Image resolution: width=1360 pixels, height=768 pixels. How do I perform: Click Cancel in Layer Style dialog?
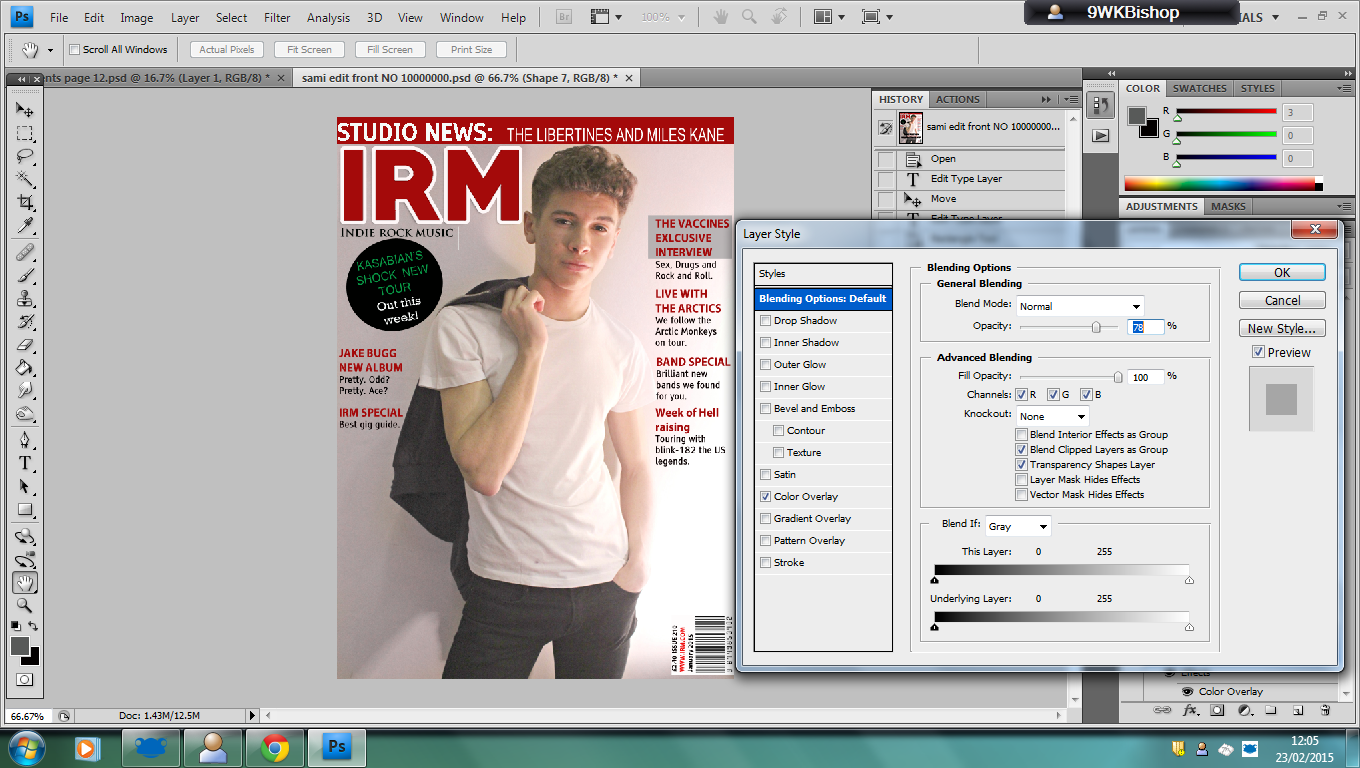tap(1282, 300)
